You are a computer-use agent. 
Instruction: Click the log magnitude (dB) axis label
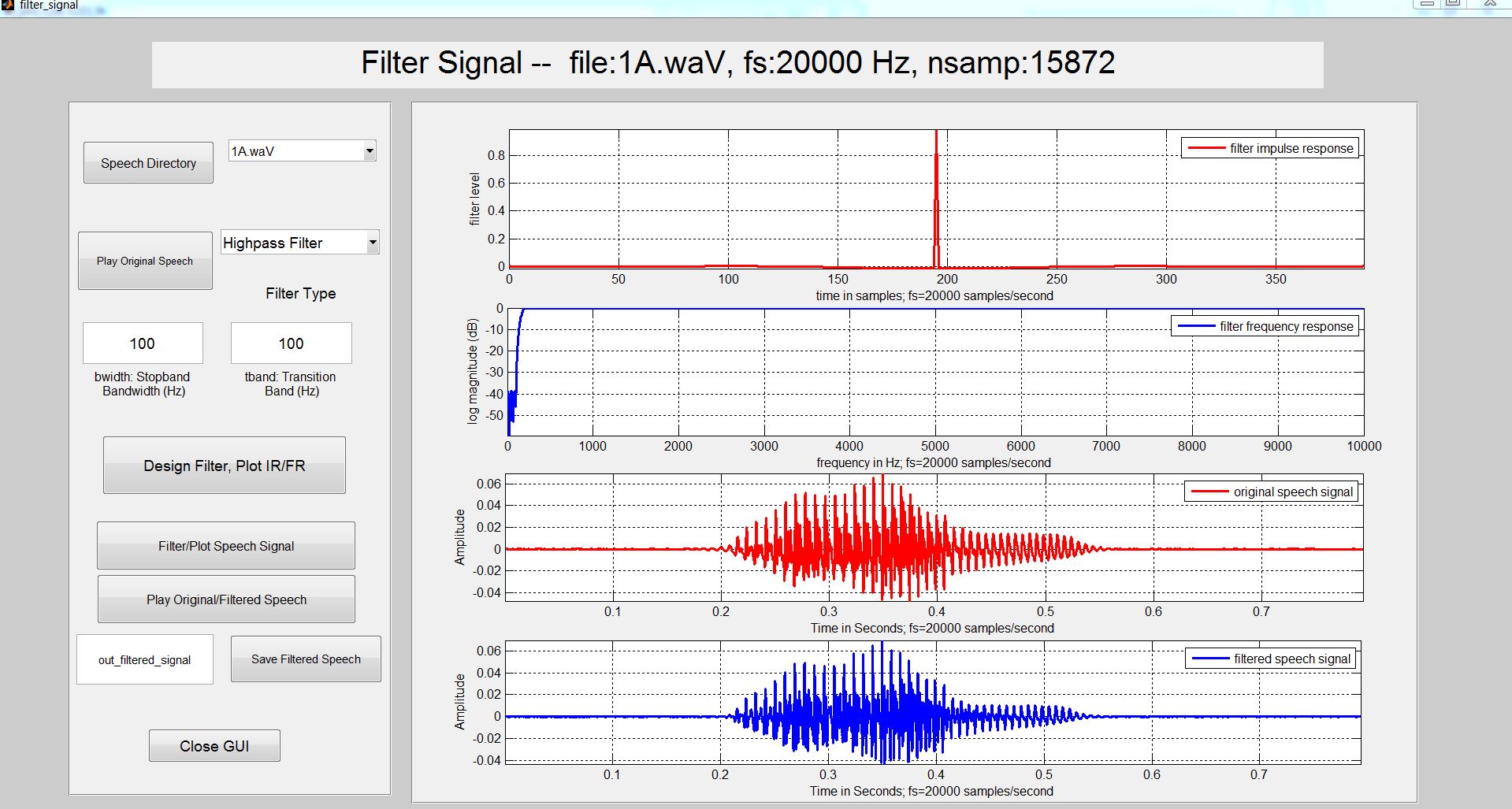point(473,371)
